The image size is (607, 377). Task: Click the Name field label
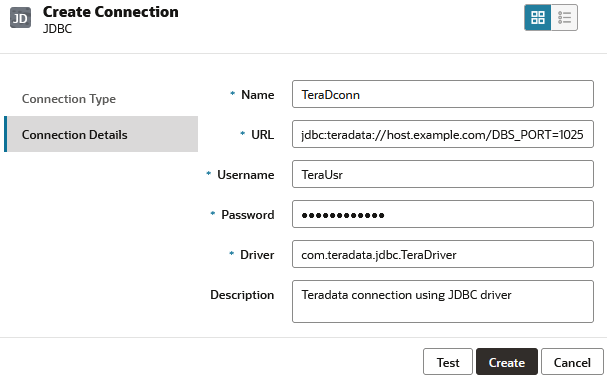[x=257, y=94]
